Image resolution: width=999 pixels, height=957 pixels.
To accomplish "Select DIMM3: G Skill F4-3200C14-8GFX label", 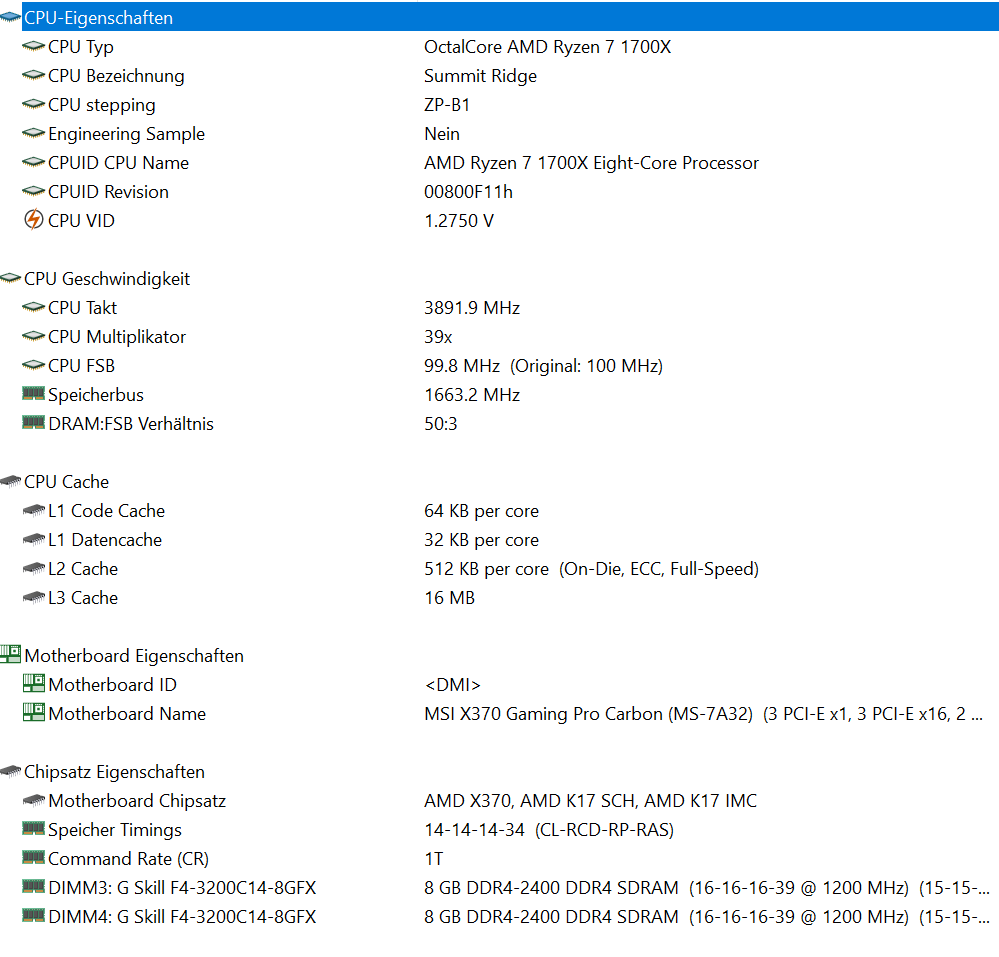I will tap(182, 888).
